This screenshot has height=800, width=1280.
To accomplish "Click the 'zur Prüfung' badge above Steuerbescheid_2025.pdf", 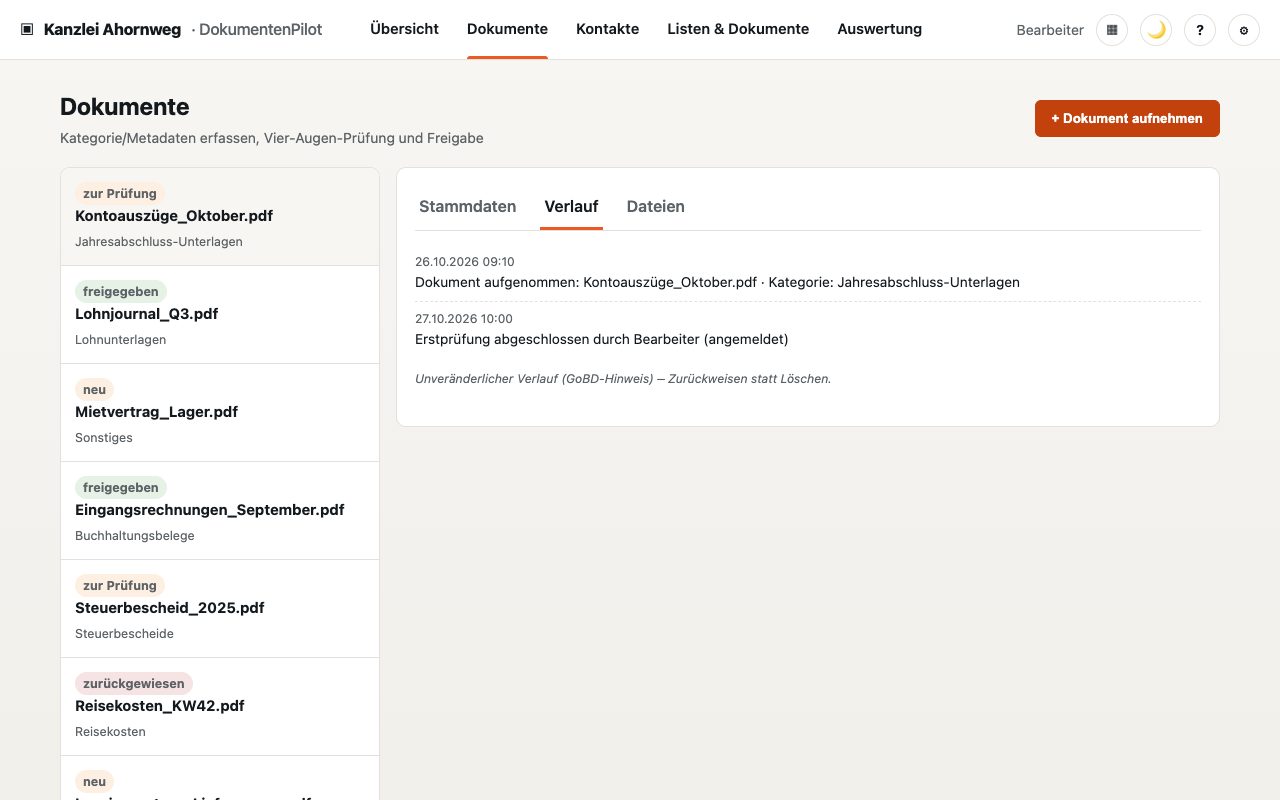I will pyautogui.click(x=120, y=586).
